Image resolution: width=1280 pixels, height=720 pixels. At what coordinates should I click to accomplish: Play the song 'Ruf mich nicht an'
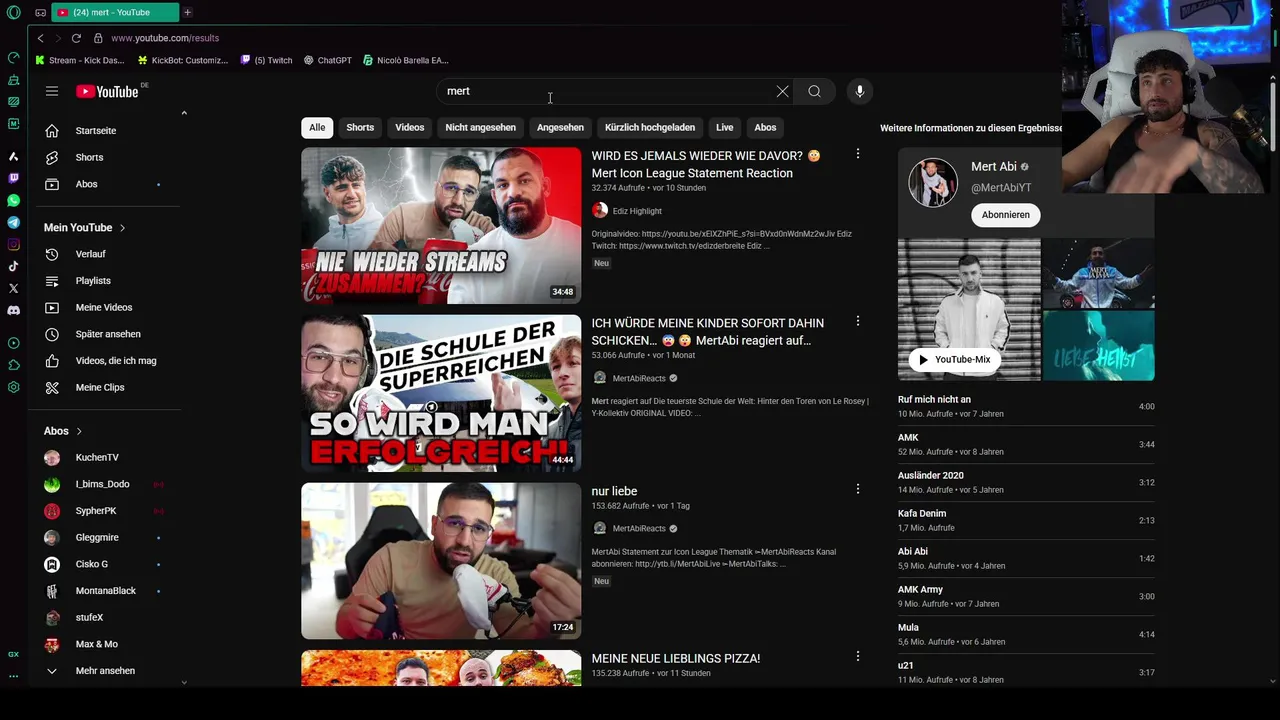[x=1026, y=406]
